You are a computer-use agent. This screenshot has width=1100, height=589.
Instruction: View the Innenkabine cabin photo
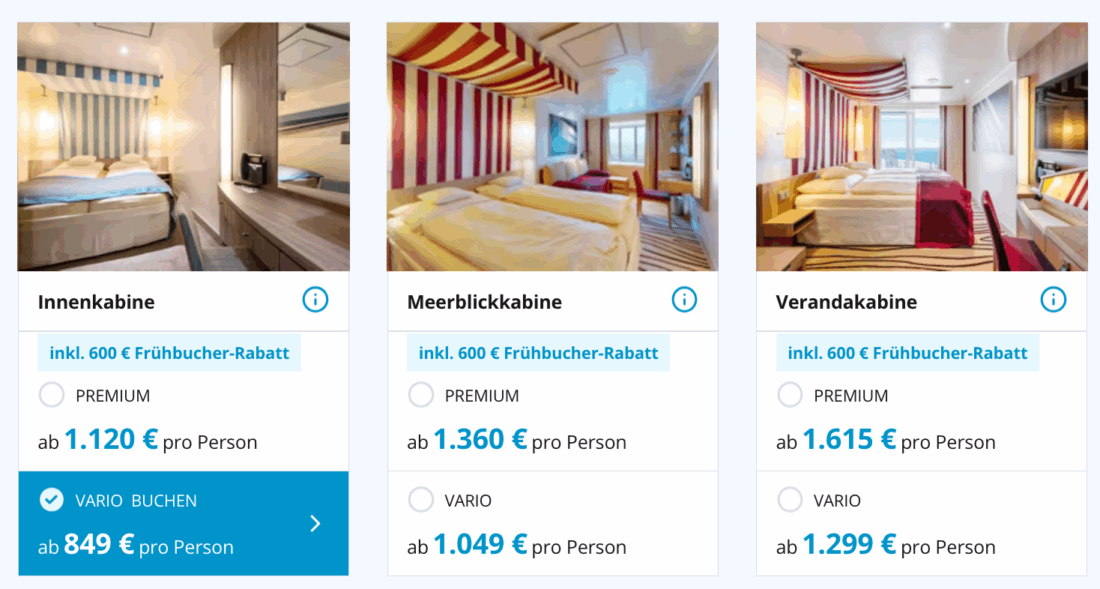(x=183, y=147)
